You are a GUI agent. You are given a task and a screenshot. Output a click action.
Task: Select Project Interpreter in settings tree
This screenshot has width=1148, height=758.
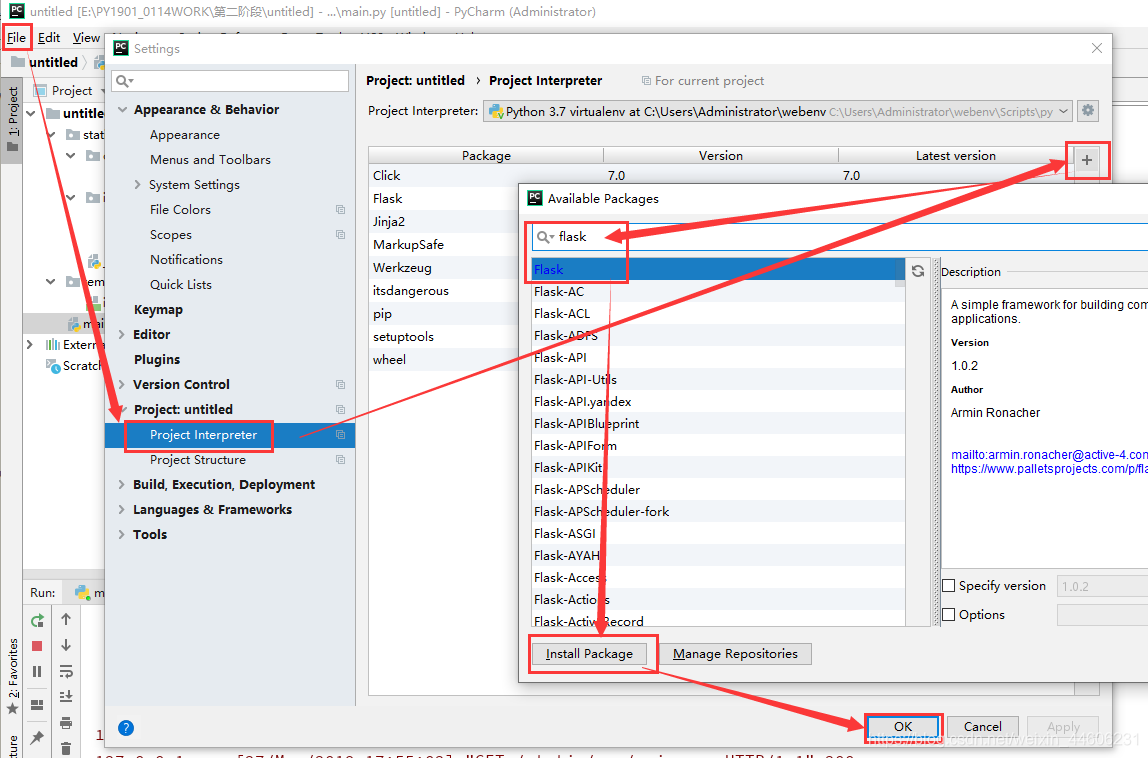click(x=204, y=435)
